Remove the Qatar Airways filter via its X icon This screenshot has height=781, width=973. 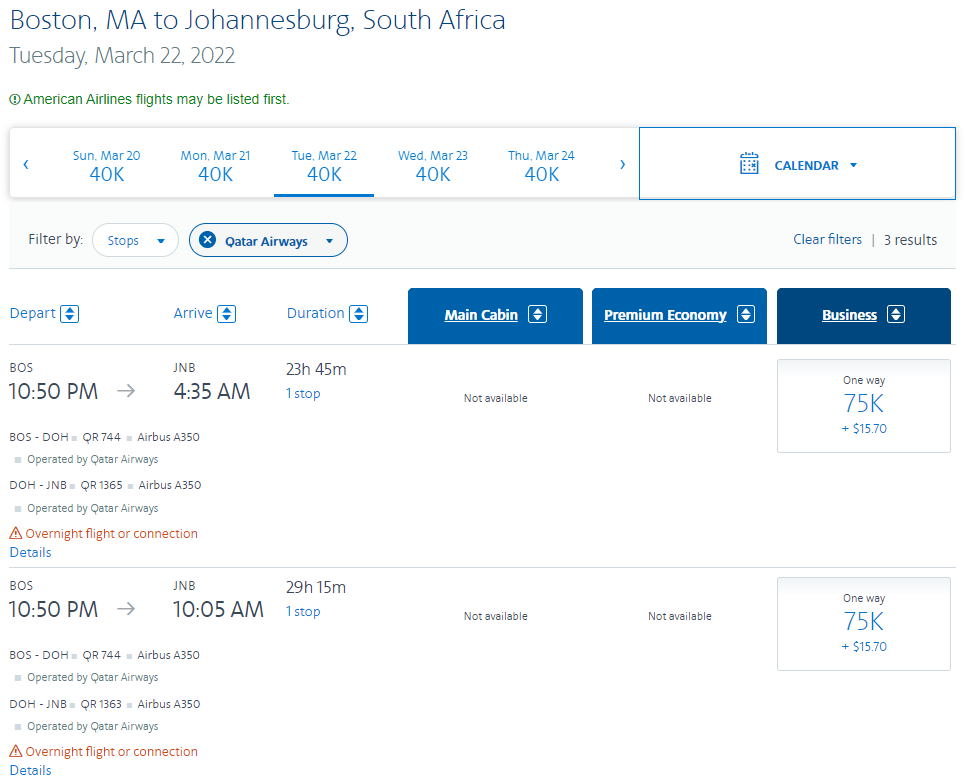click(x=207, y=240)
